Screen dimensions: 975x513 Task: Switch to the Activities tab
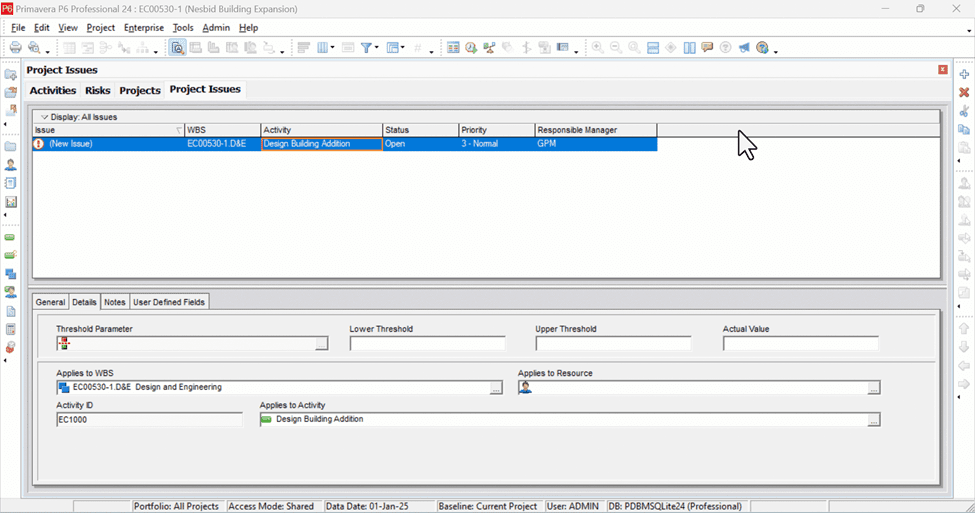(53, 90)
